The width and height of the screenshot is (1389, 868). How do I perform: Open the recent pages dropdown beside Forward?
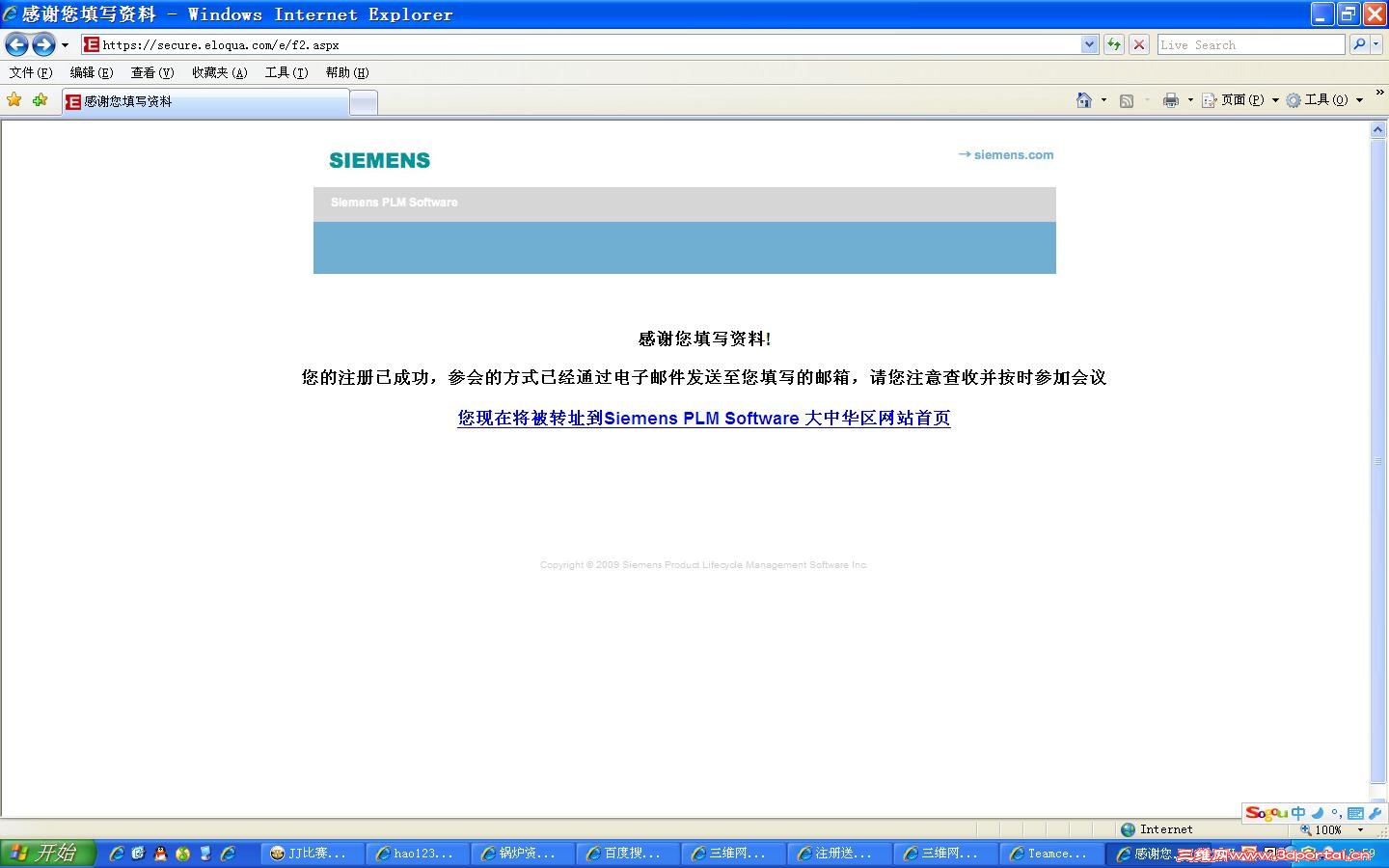(x=65, y=45)
